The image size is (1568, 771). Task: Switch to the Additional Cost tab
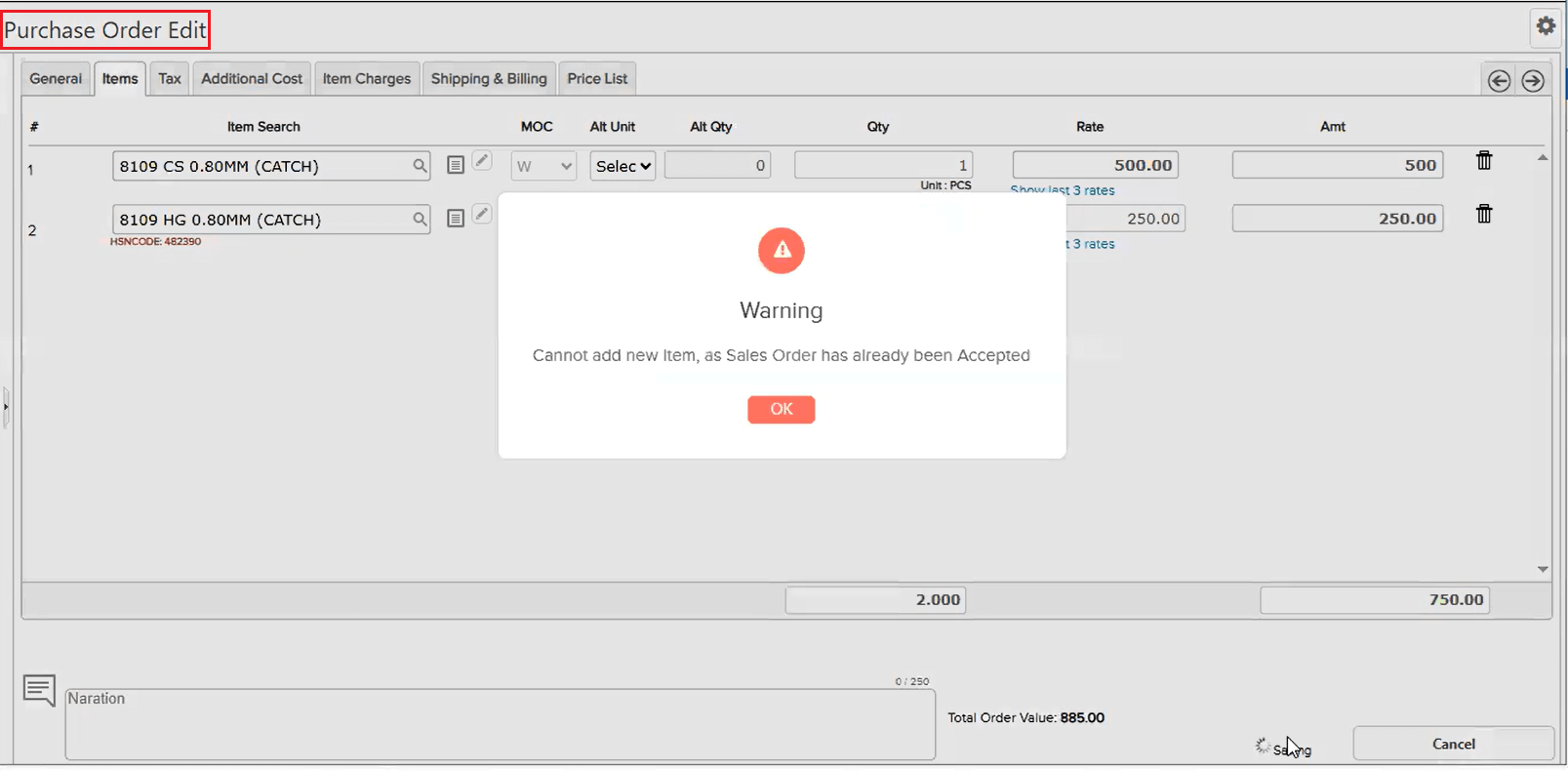click(252, 79)
